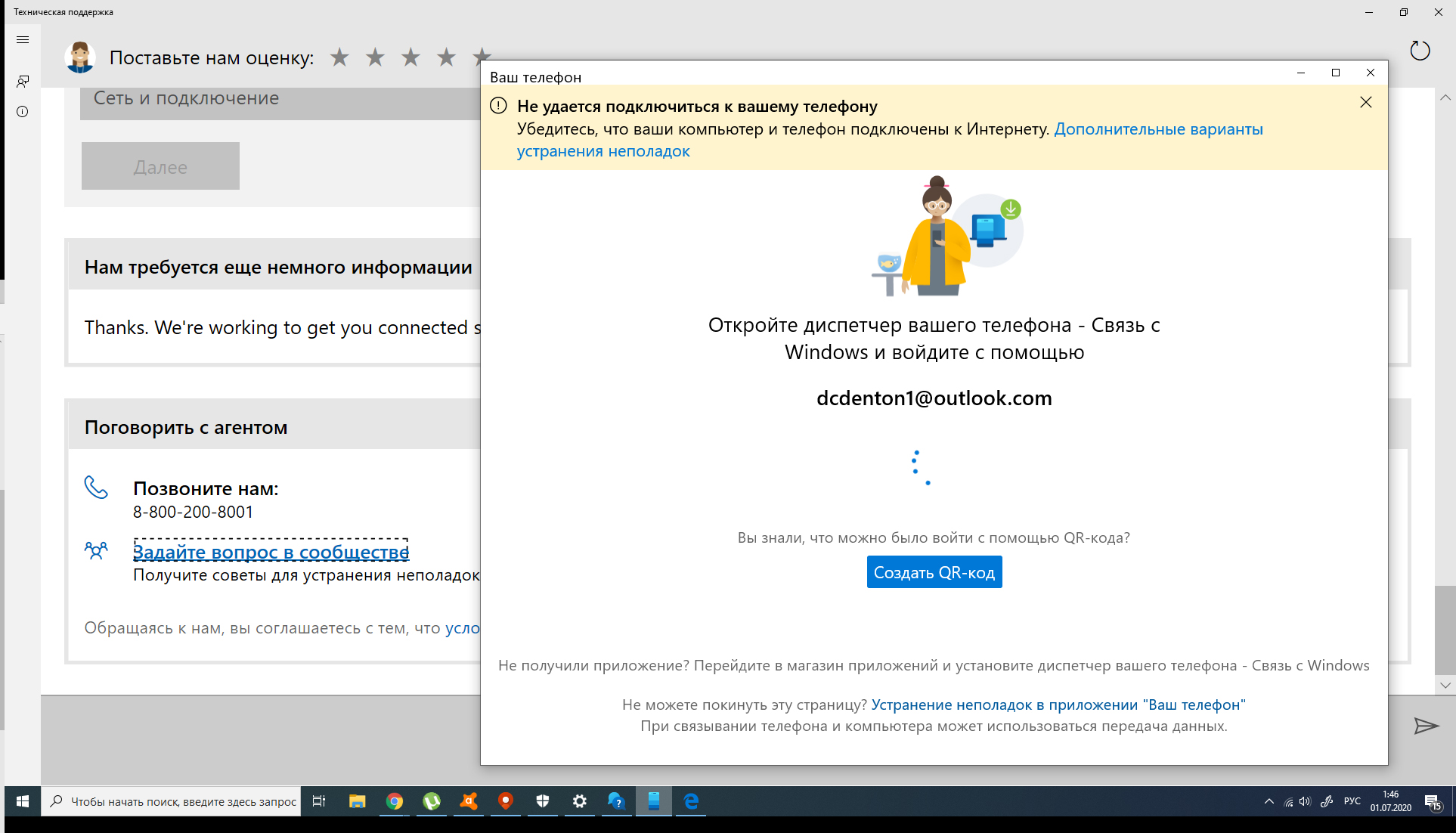Open the Дополнительные варианты устранения неполадок link
Screen dimensions: 1456x833
(x=890, y=140)
